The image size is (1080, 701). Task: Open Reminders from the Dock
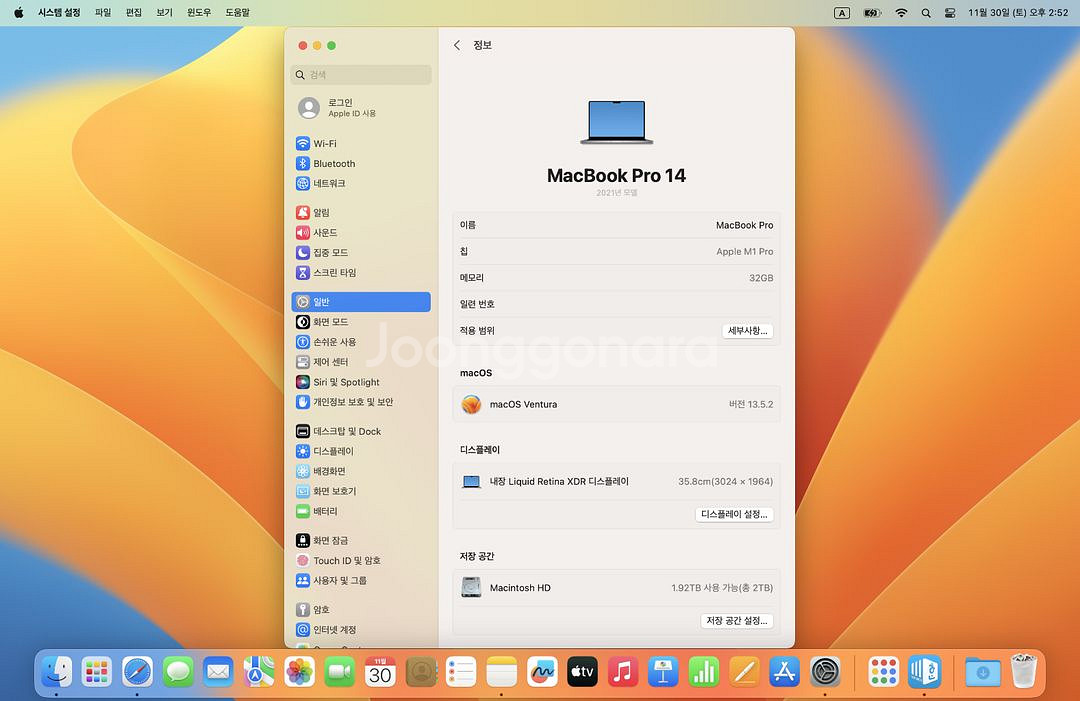point(461,671)
